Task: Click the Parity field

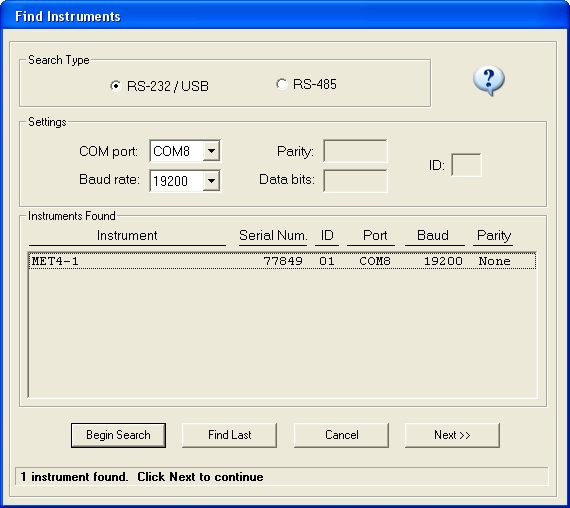Action: pyautogui.click(x=355, y=151)
